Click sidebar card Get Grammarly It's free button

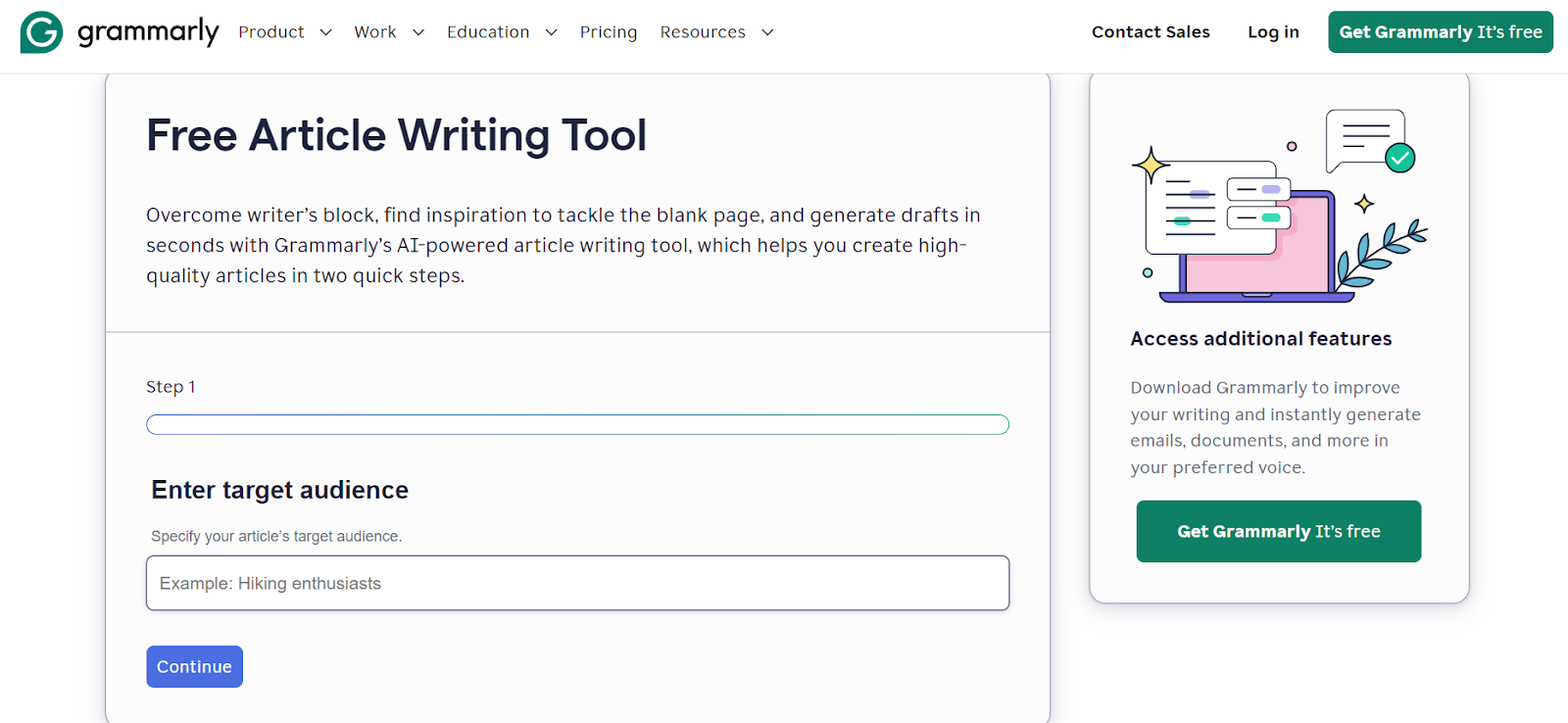click(x=1279, y=531)
